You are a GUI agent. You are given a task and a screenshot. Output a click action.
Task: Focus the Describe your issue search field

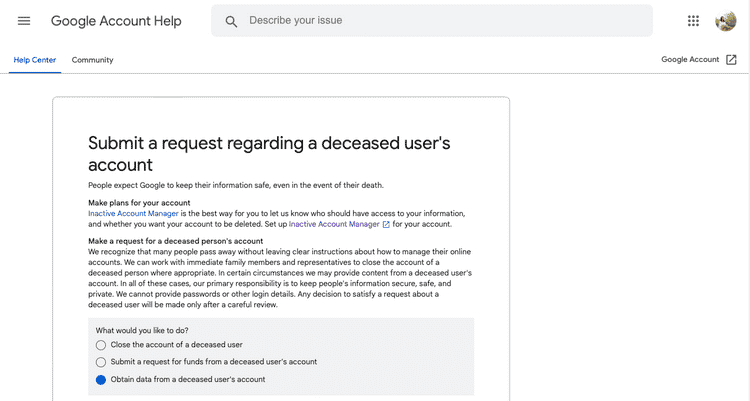click(431, 21)
